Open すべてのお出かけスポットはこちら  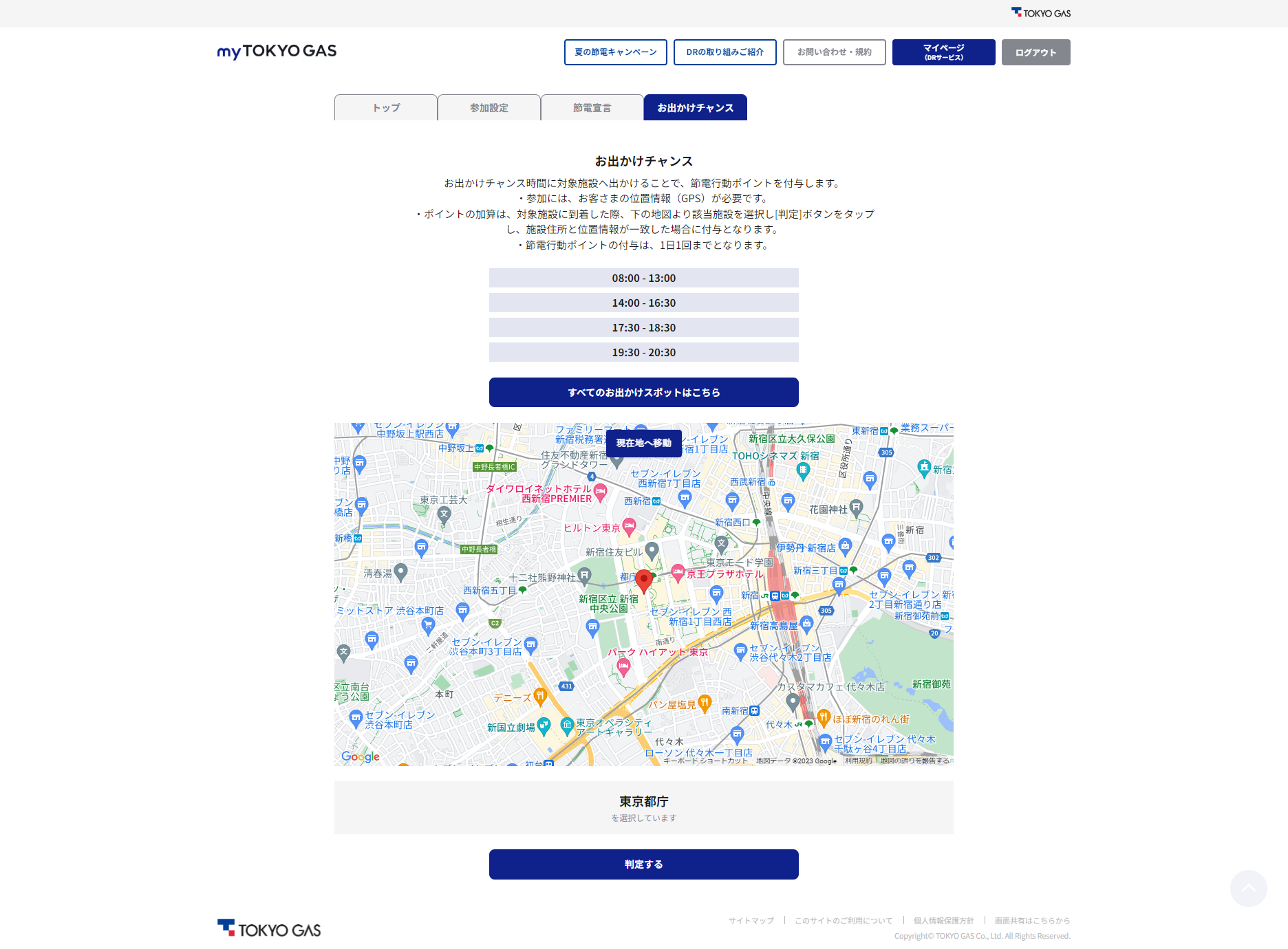click(x=643, y=392)
